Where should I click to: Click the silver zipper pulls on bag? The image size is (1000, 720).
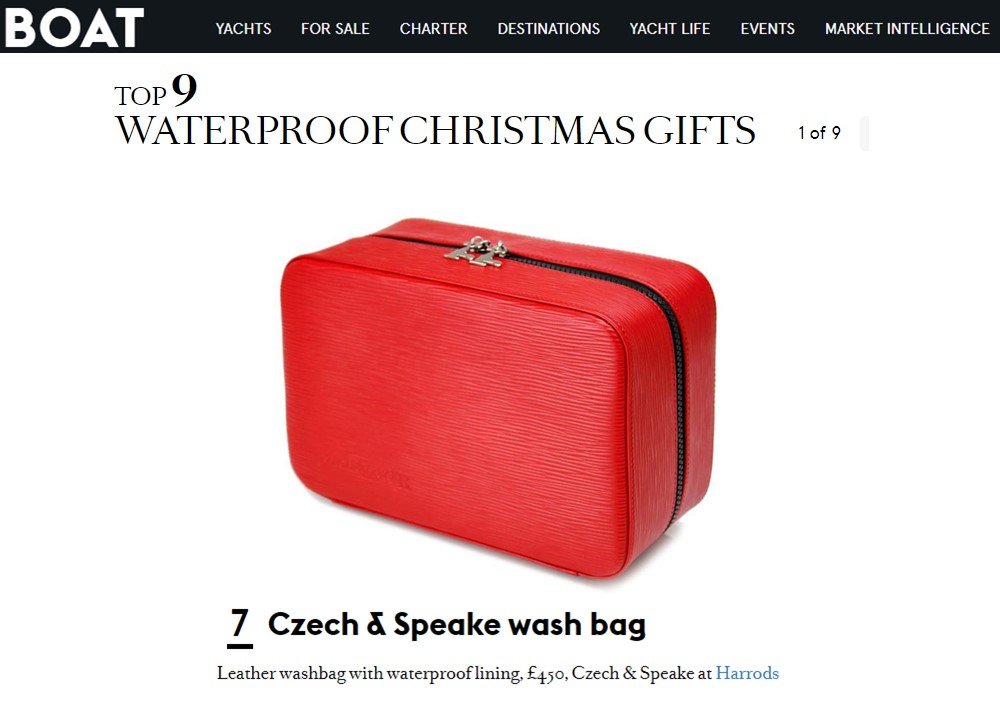click(x=476, y=249)
